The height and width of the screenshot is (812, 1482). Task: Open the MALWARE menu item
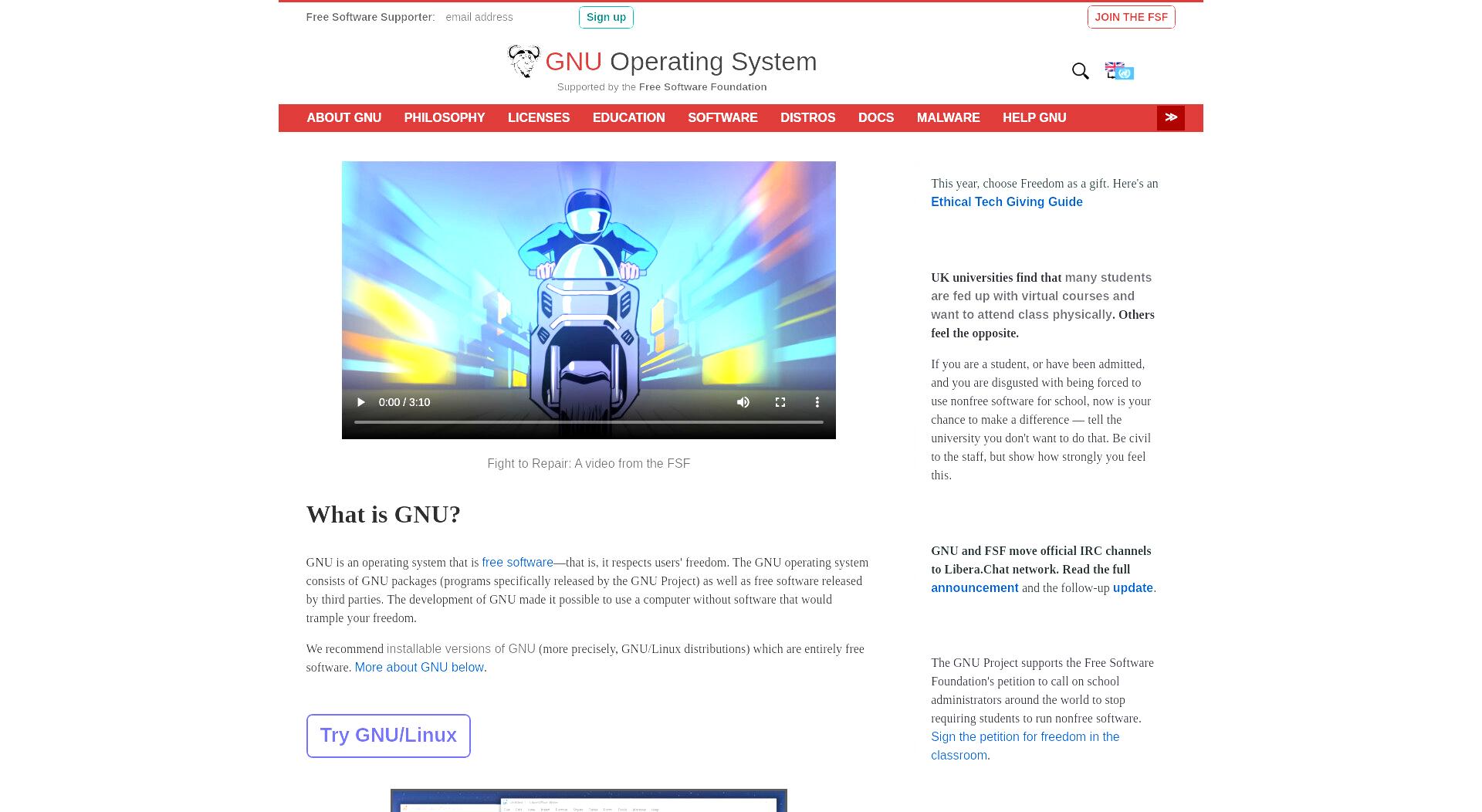[x=948, y=117]
